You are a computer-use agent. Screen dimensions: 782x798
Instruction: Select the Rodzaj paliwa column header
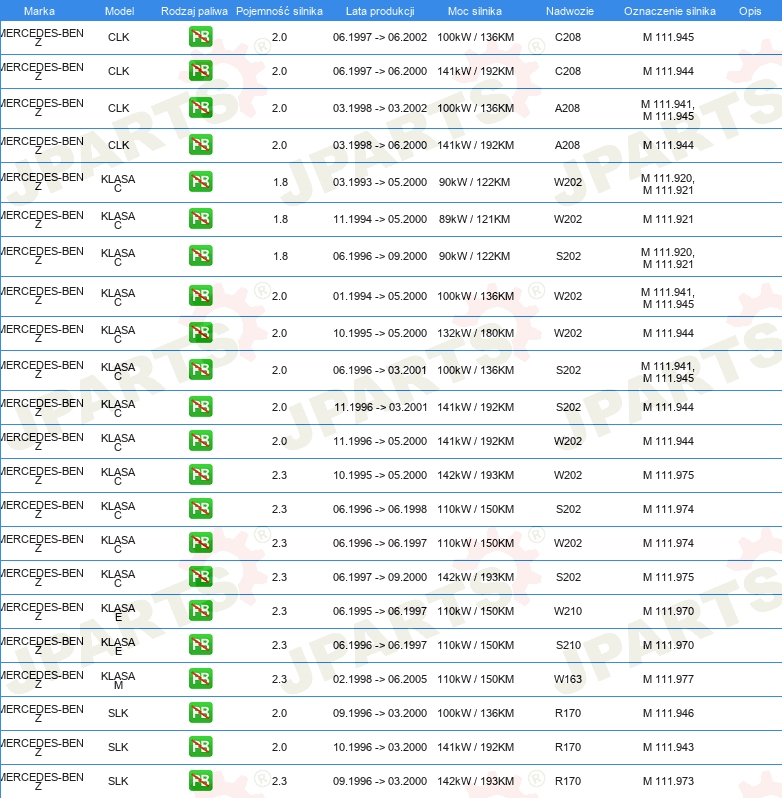pos(194,10)
